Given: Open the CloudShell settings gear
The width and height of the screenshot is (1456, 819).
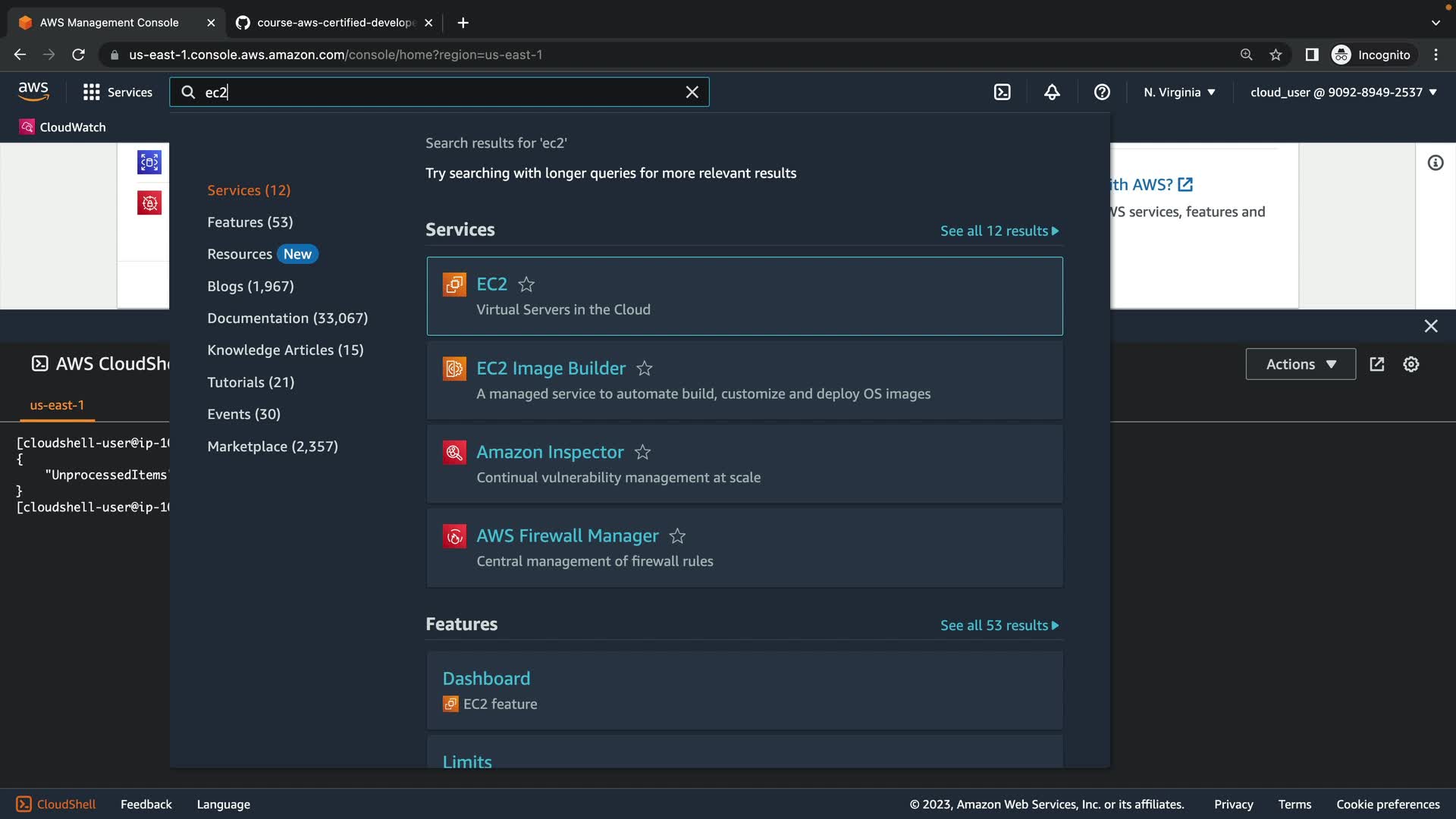Looking at the screenshot, I should pyautogui.click(x=1410, y=364).
